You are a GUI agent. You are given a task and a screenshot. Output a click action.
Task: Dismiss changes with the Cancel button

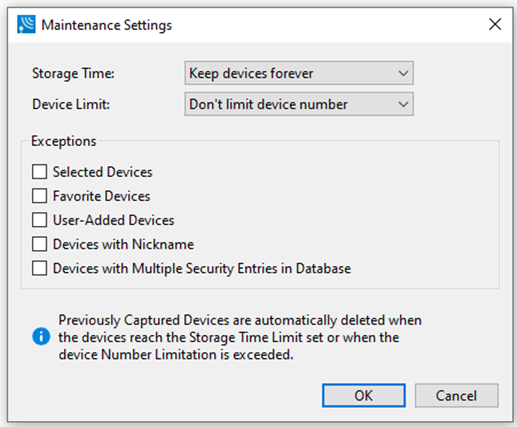coord(457,395)
